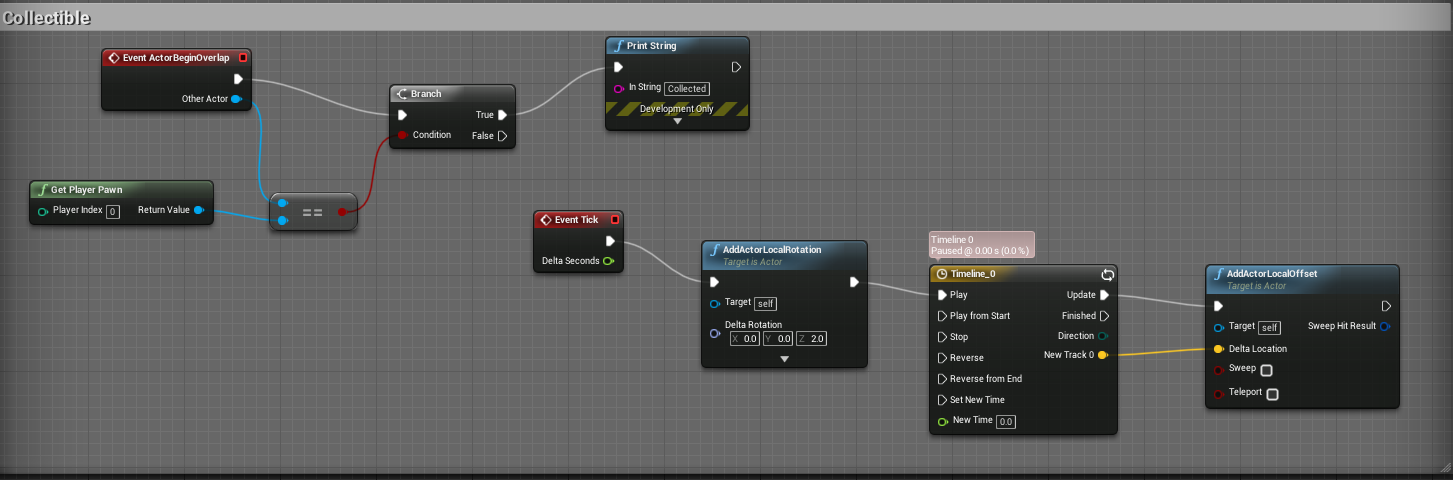Click the Timeline Finished execution pin
The image size is (1453, 480).
pos(1104,316)
